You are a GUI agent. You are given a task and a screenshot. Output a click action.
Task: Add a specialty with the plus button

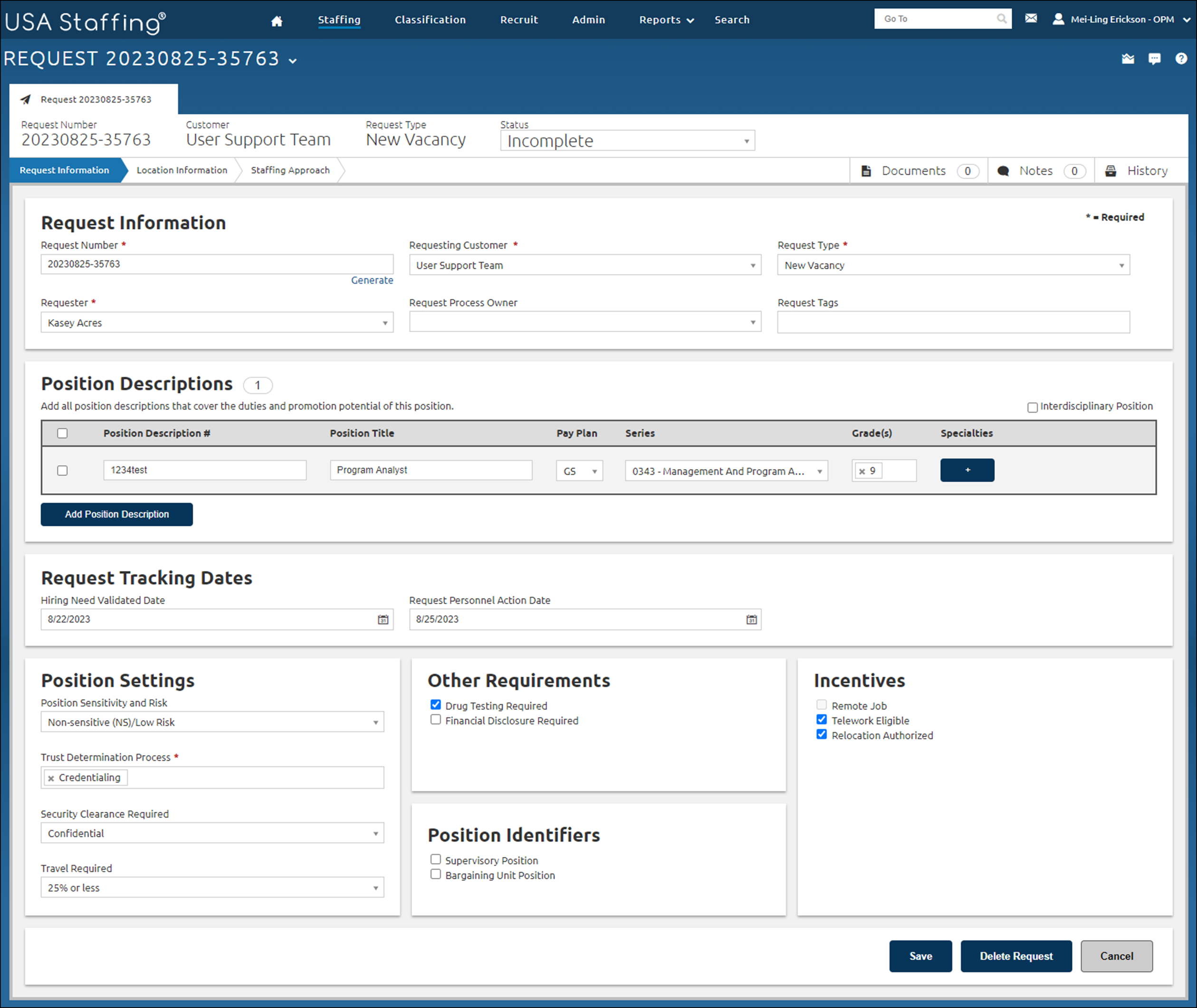(x=967, y=470)
